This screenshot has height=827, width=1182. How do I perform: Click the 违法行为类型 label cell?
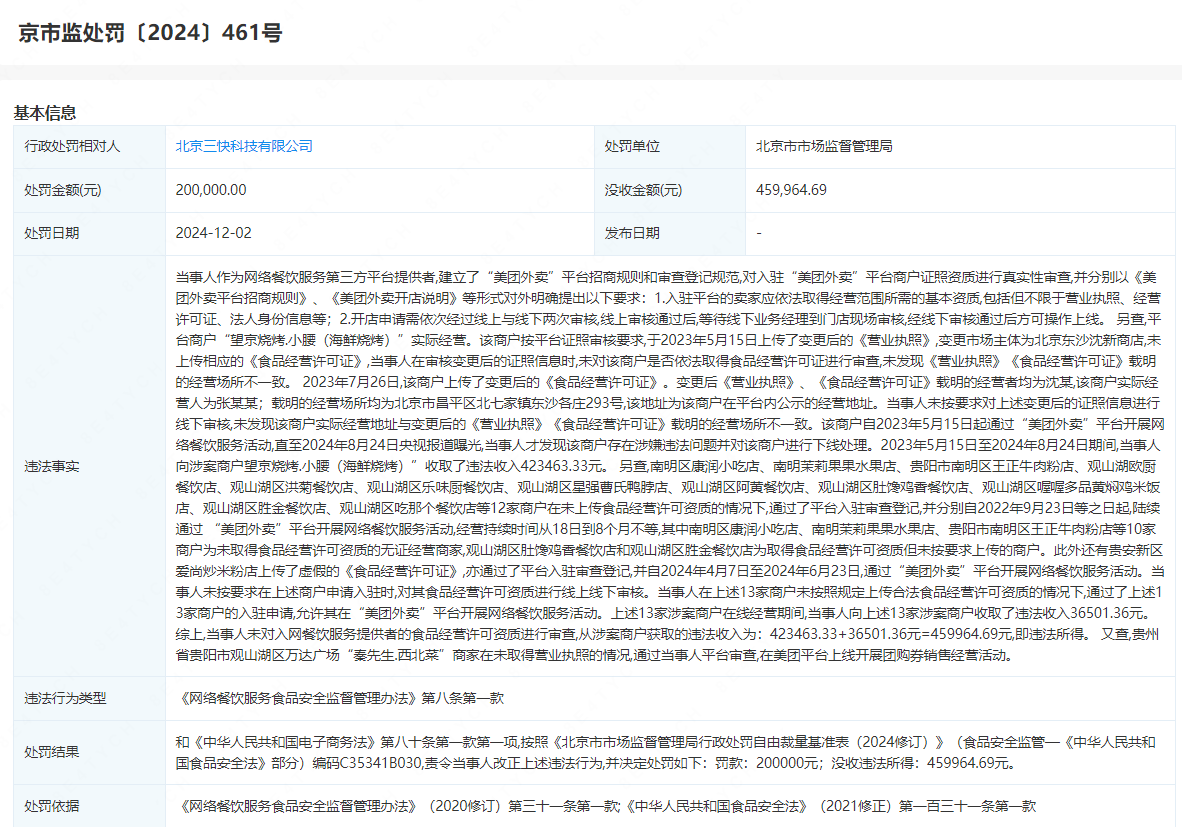click(65, 698)
